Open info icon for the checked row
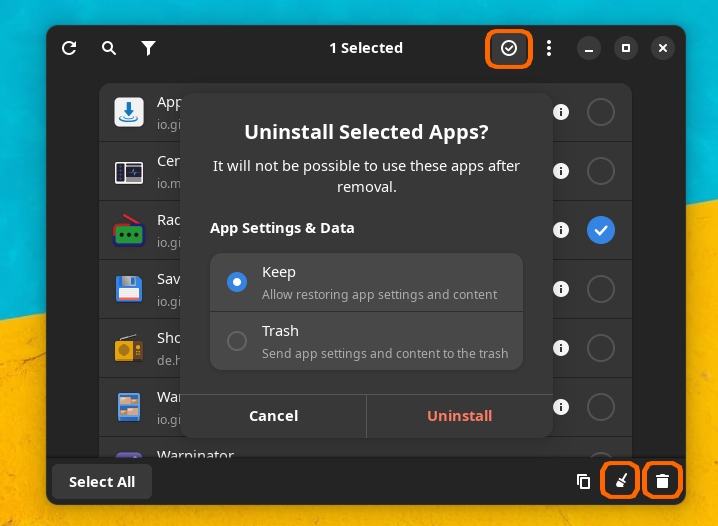The height and width of the screenshot is (526, 718). click(x=561, y=230)
